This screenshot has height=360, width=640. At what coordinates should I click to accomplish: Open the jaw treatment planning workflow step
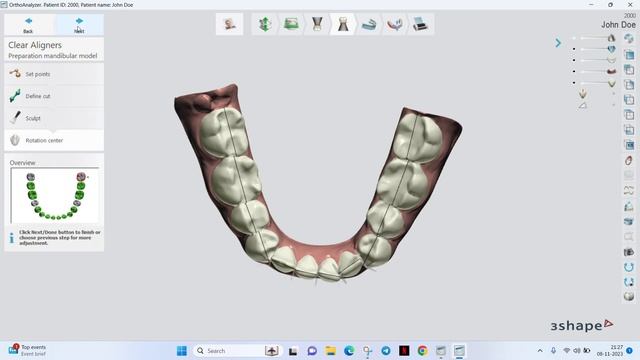coord(395,24)
